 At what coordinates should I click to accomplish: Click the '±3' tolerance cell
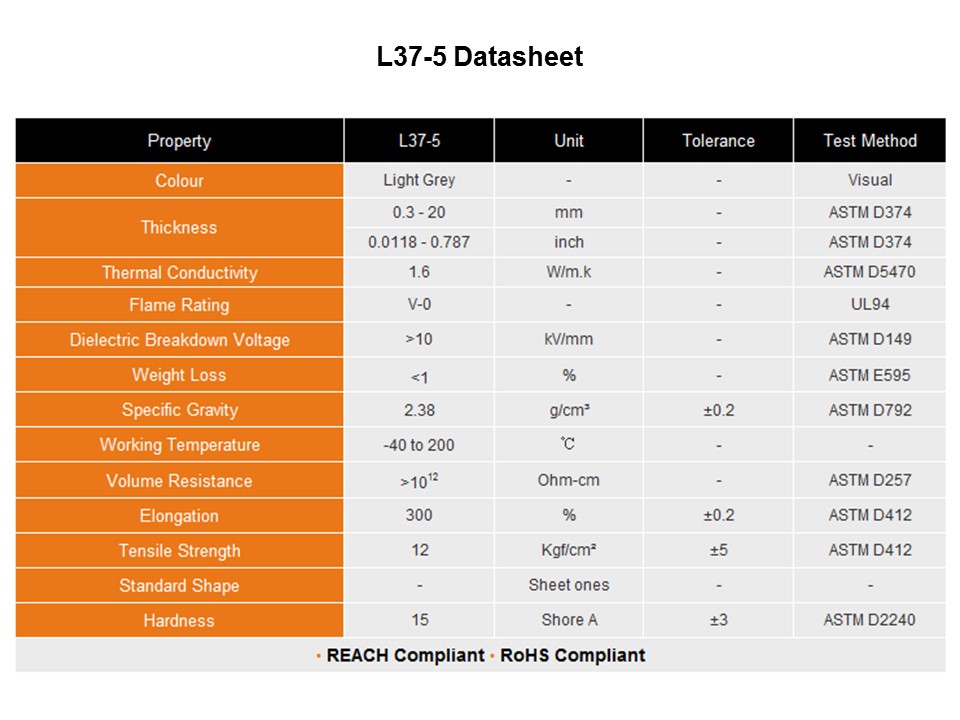point(718,620)
